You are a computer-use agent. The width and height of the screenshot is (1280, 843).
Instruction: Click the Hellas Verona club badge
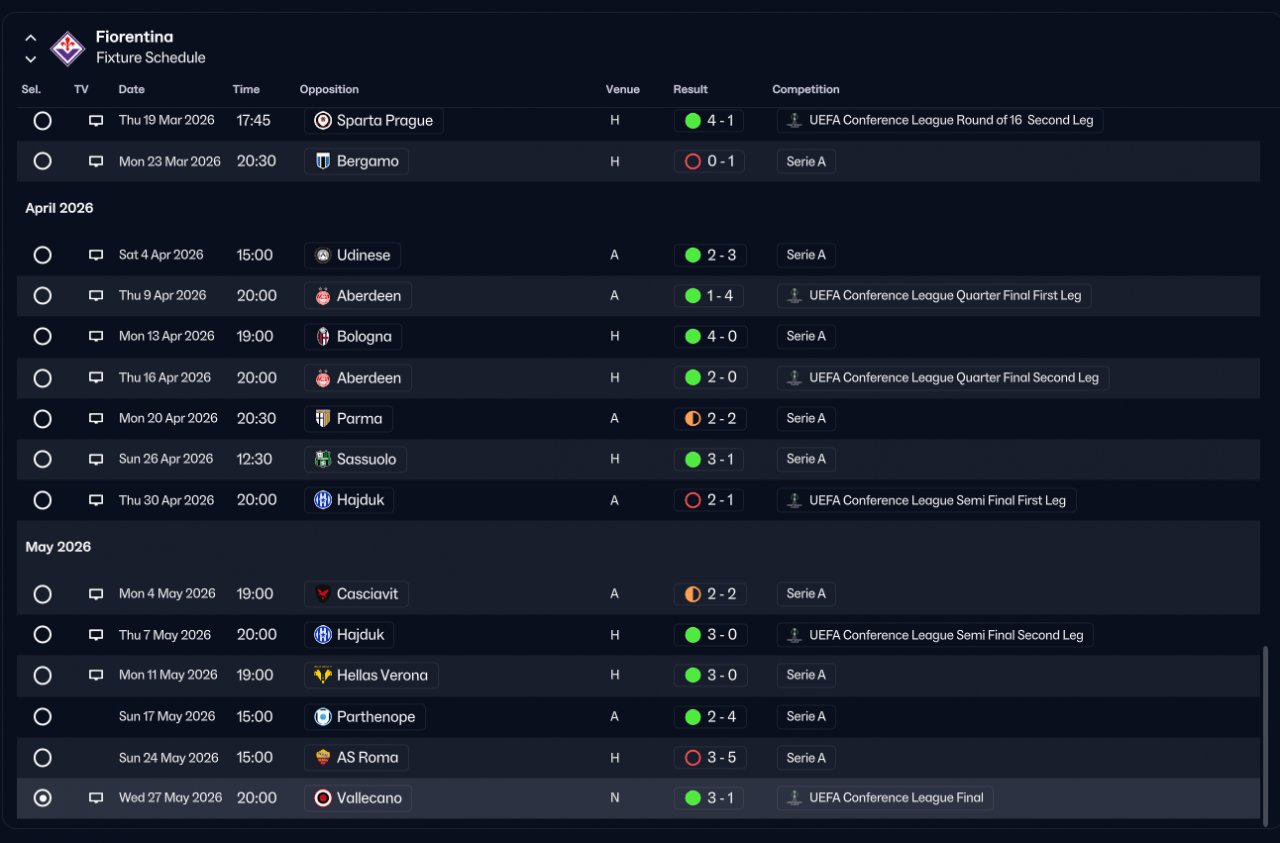point(323,676)
